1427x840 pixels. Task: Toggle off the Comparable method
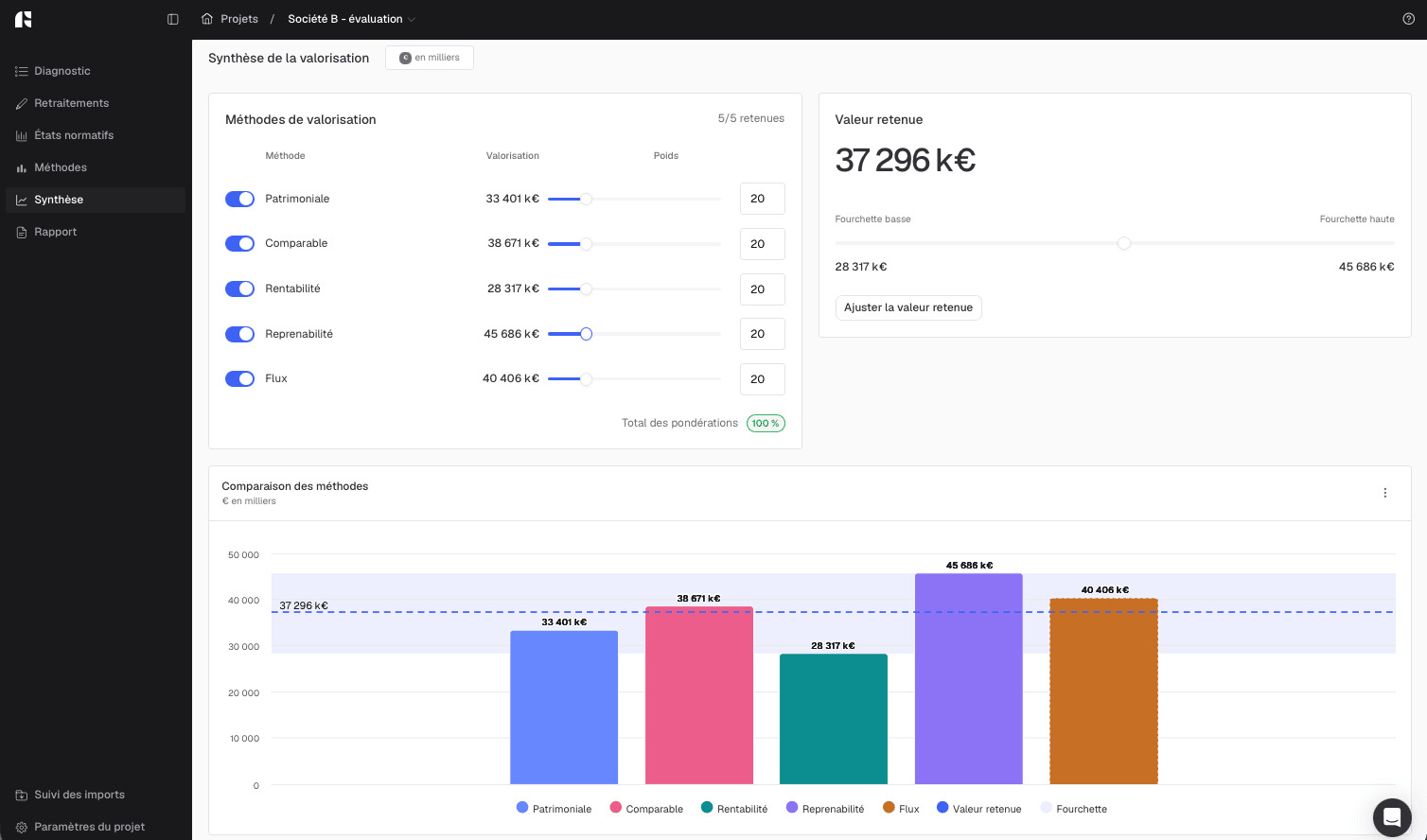point(240,243)
